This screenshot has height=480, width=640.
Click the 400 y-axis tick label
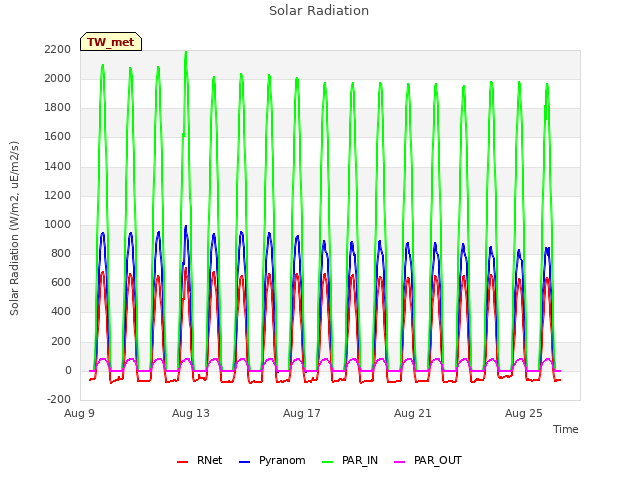[61, 312]
